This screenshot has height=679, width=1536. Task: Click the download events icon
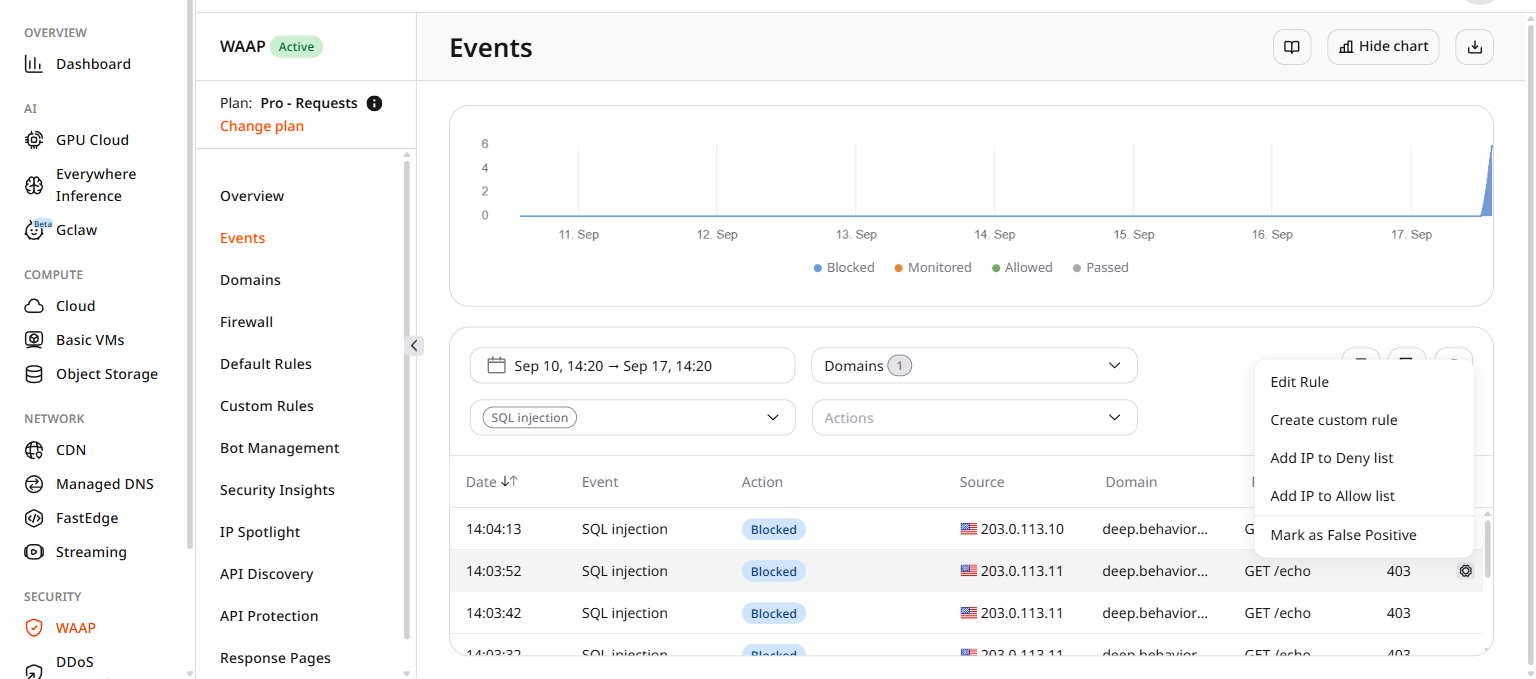pos(1474,47)
